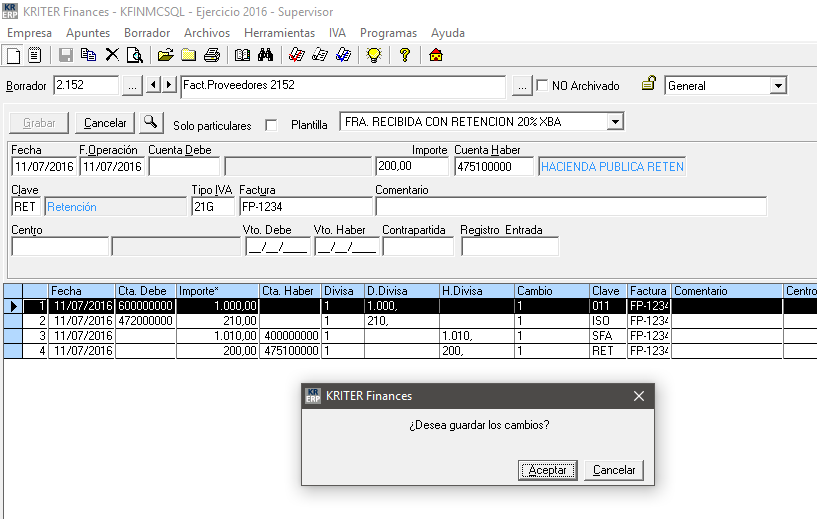Click the Tipo IVA field 21G
This screenshot has width=817, height=519.
(213, 207)
